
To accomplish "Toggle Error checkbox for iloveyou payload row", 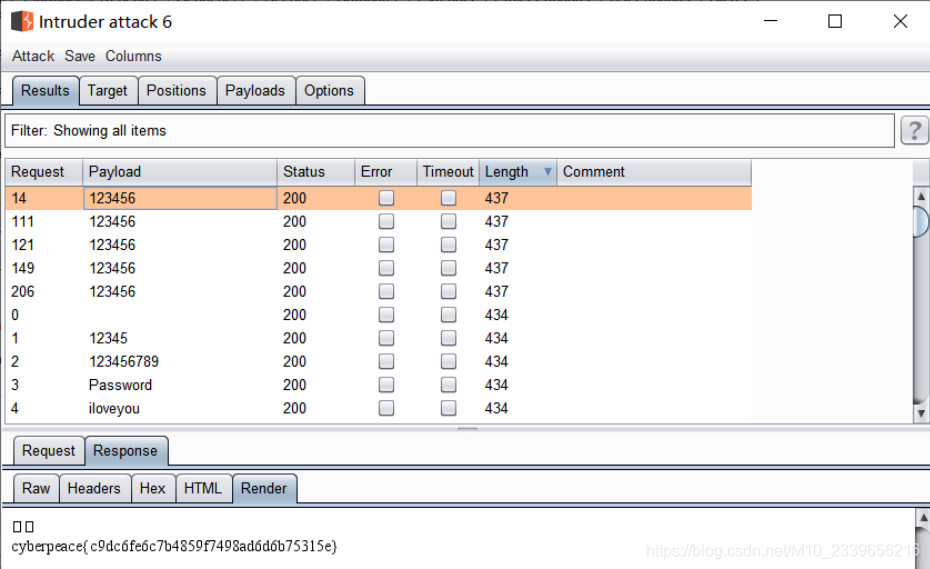I will click(x=386, y=408).
